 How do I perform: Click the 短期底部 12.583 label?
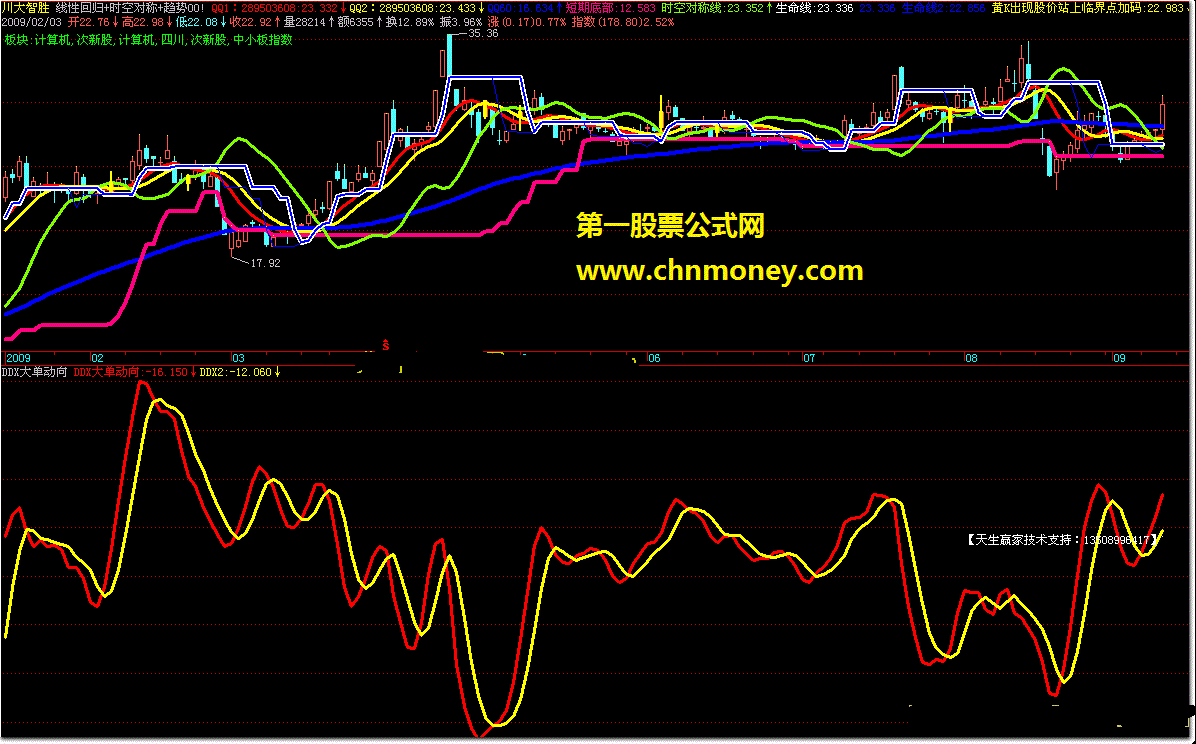pyautogui.click(x=610, y=8)
